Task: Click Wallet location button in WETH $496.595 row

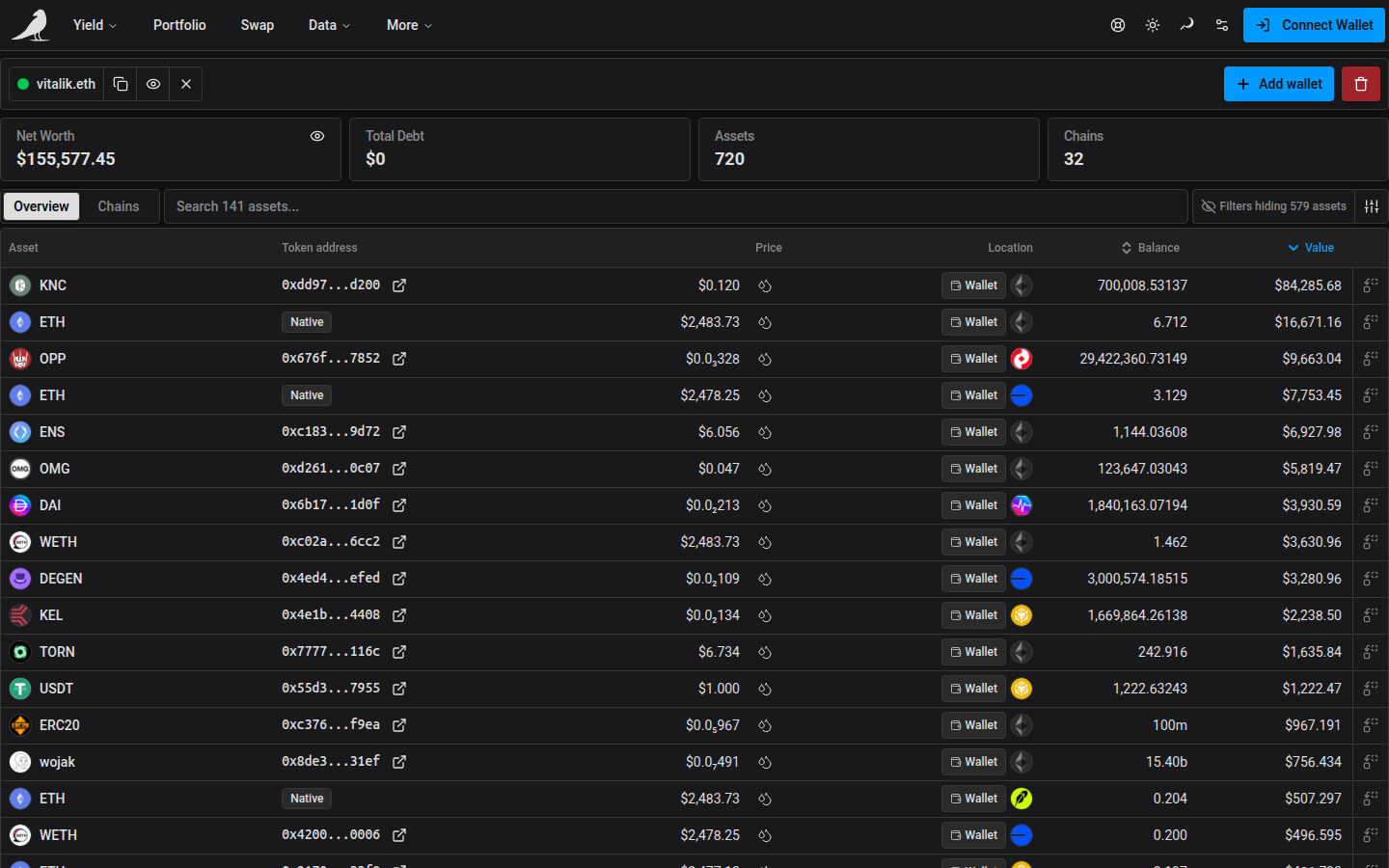Action: [x=973, y=835]
